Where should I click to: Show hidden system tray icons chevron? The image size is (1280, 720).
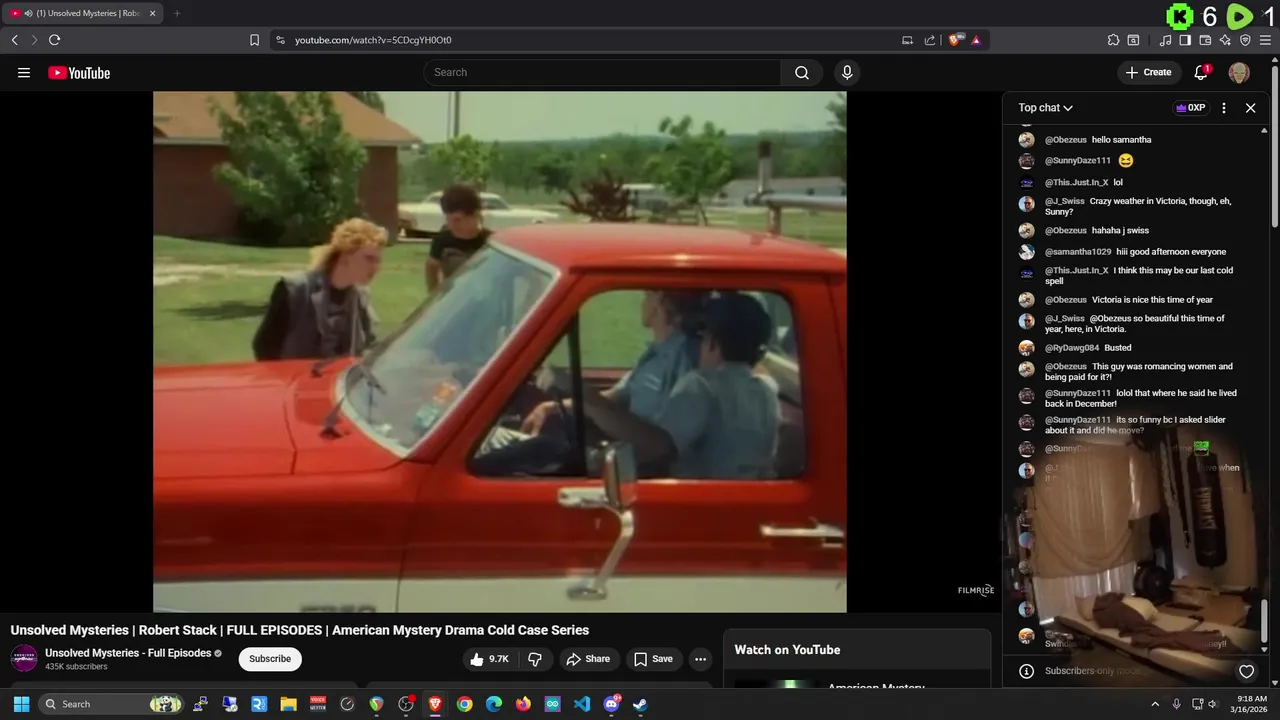[x=1155, y=704]
